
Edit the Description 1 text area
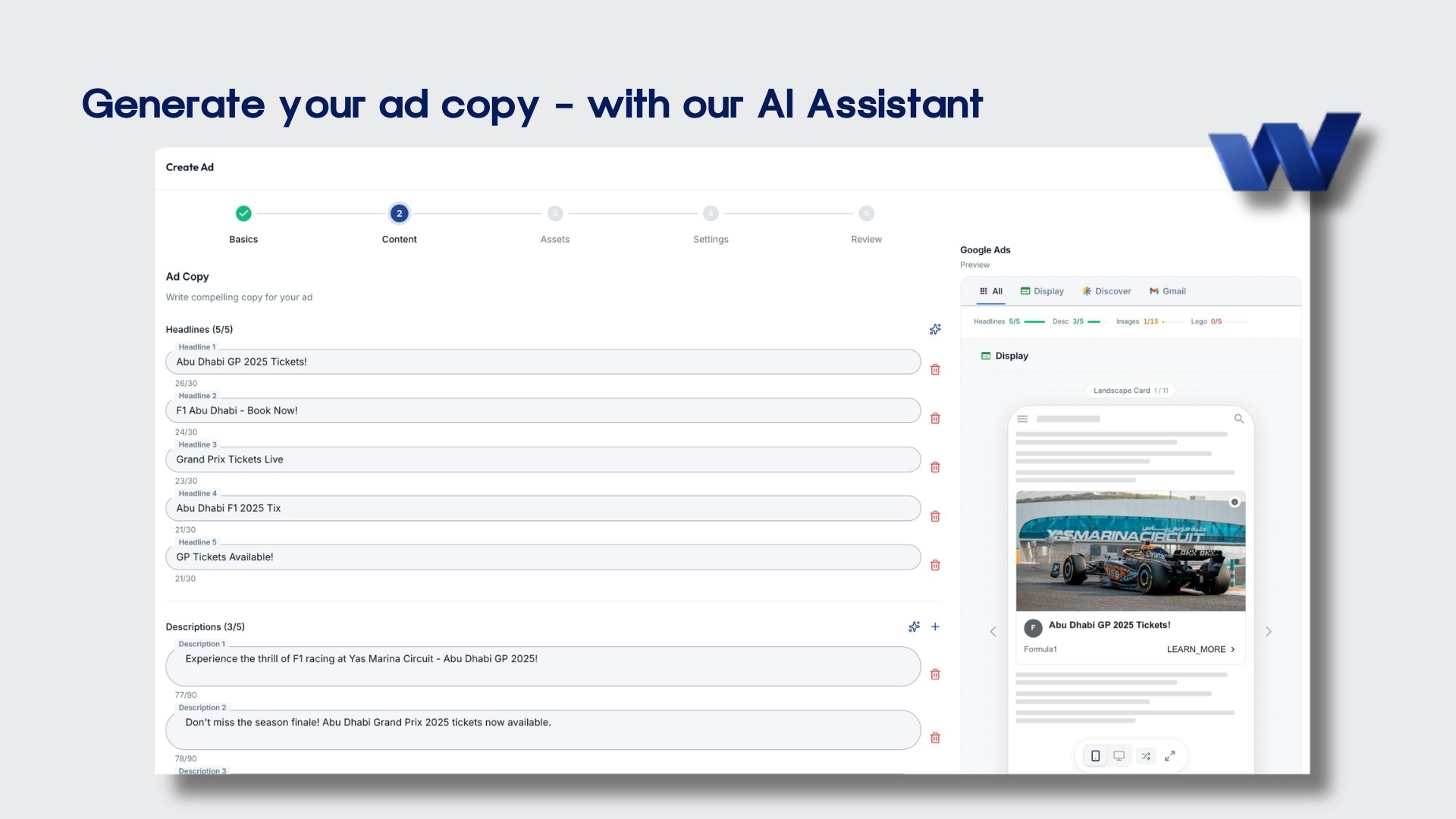[x=543, y=666]
